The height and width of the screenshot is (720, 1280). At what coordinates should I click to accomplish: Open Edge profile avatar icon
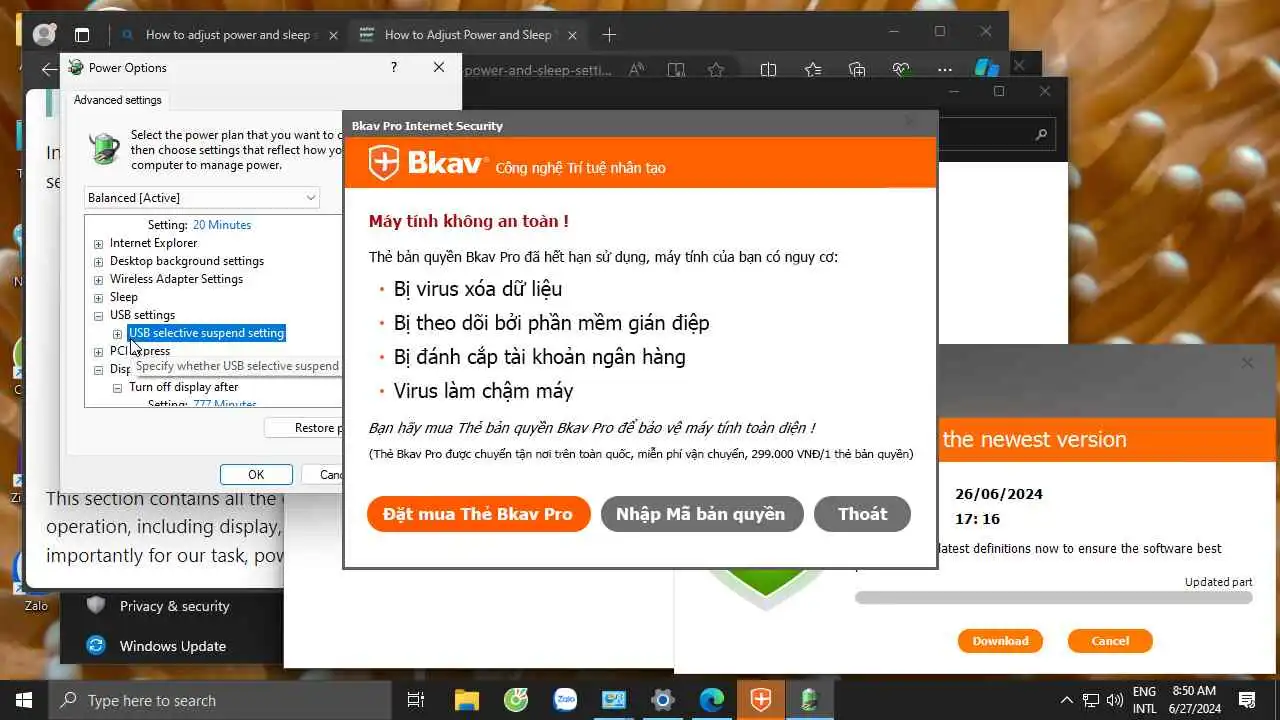(44, 34)
